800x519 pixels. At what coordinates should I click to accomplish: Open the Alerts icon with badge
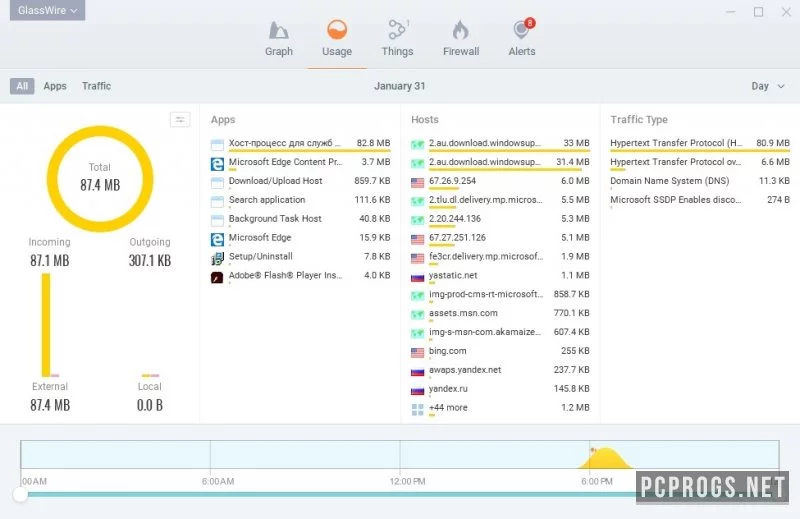point(522,29)
